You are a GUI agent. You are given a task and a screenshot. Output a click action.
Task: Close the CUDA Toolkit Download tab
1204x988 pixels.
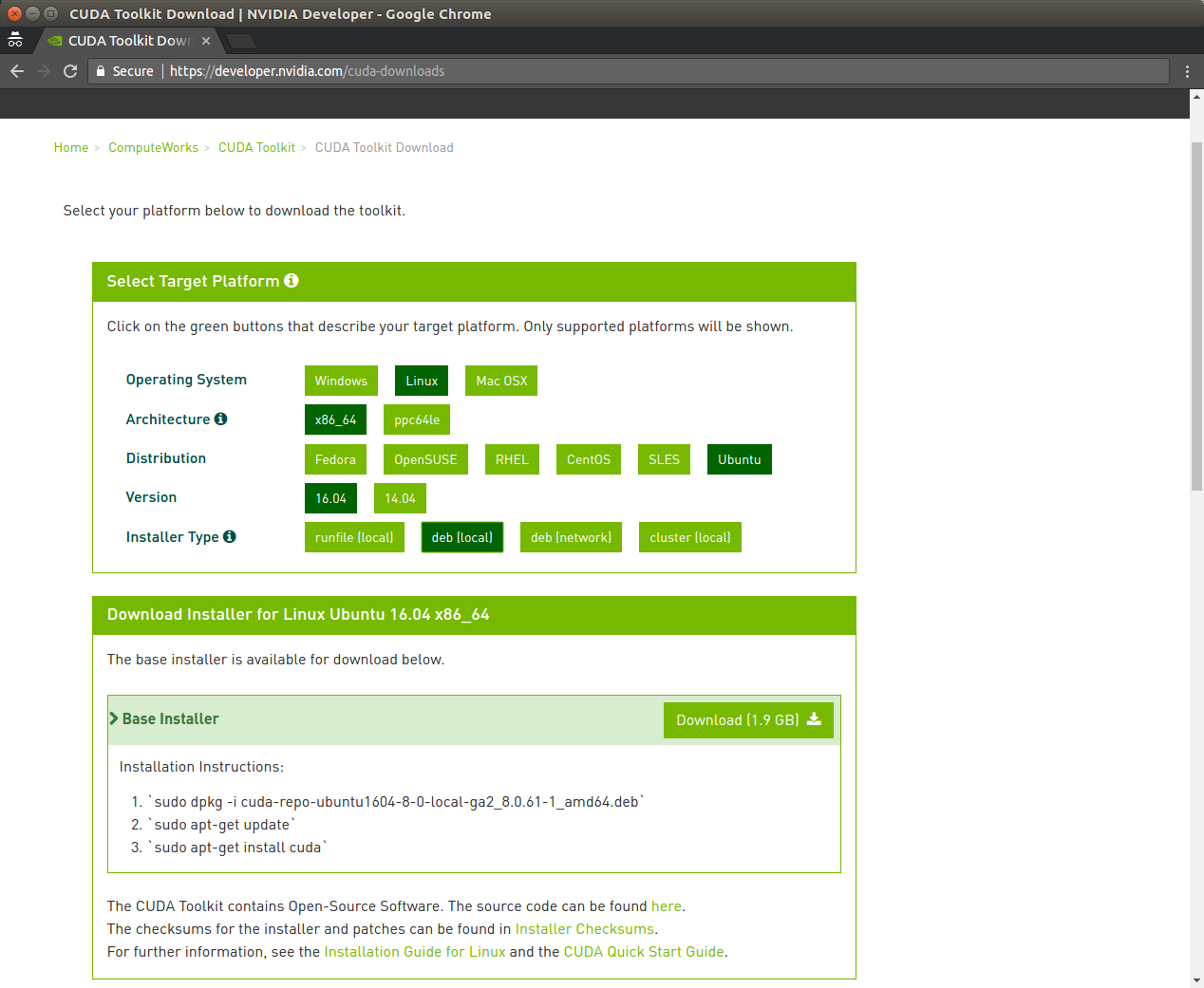[206, 41]
